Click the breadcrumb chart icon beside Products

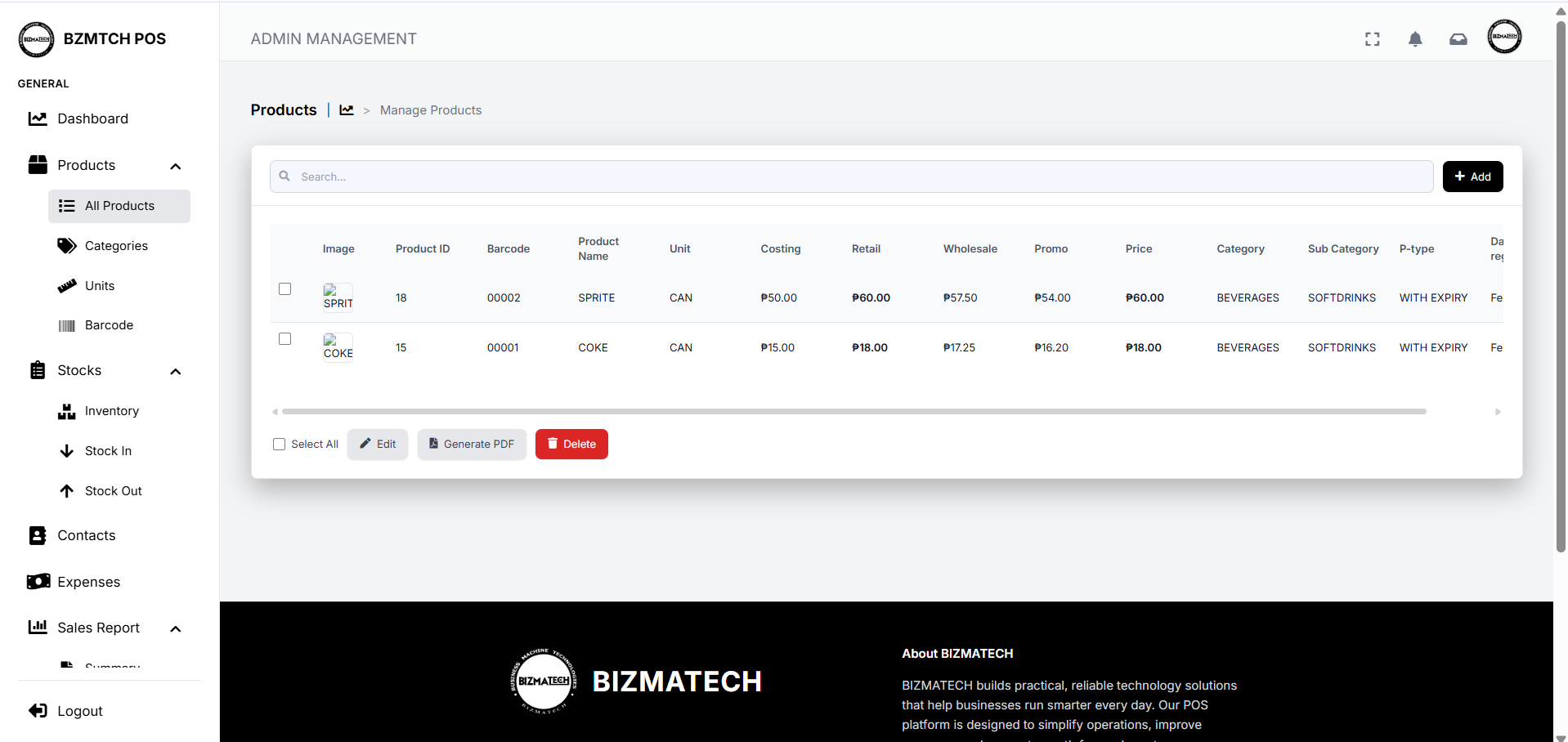coord(347,110)
